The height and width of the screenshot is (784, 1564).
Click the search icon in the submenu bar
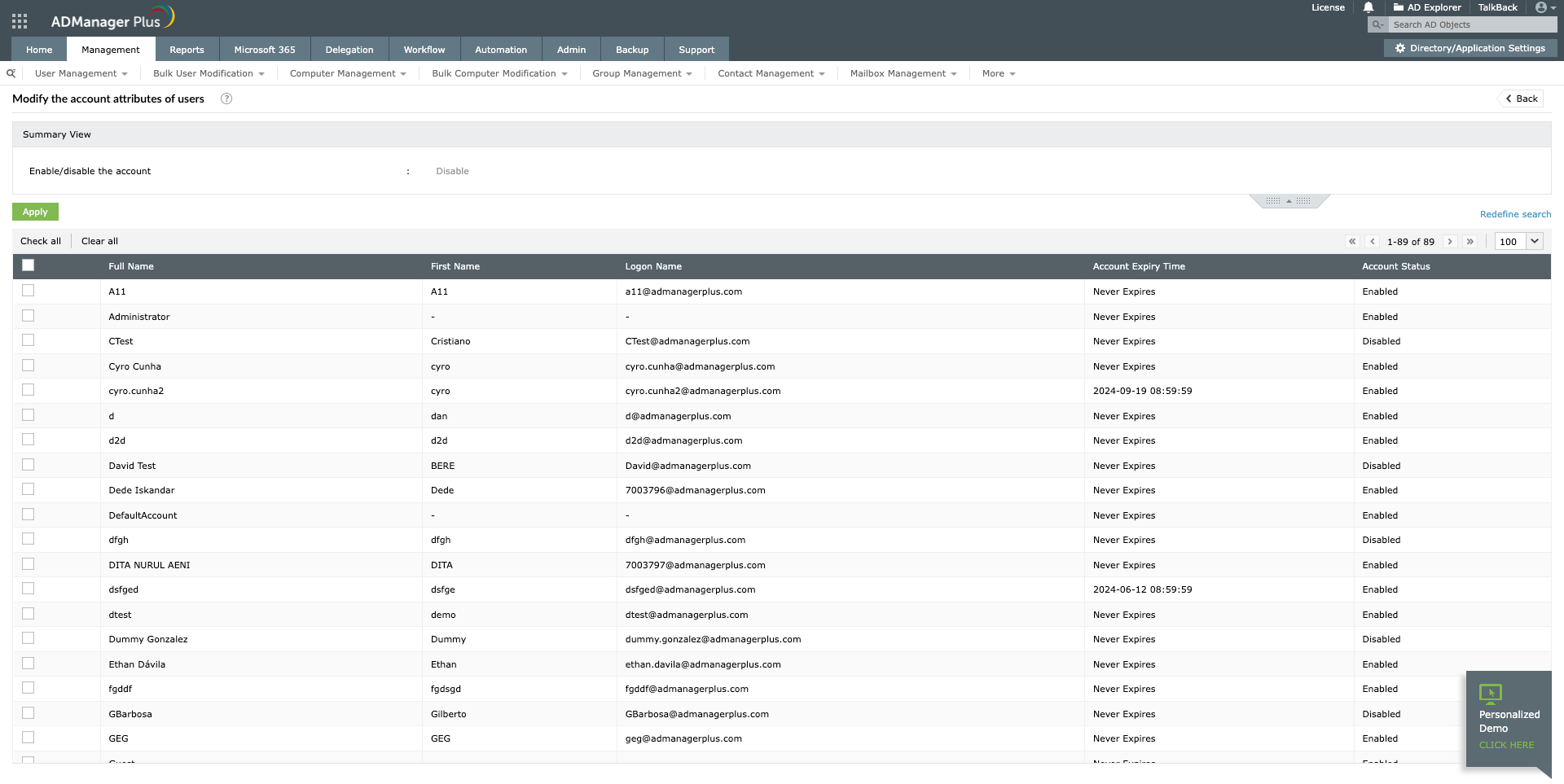tap(11, 73)
